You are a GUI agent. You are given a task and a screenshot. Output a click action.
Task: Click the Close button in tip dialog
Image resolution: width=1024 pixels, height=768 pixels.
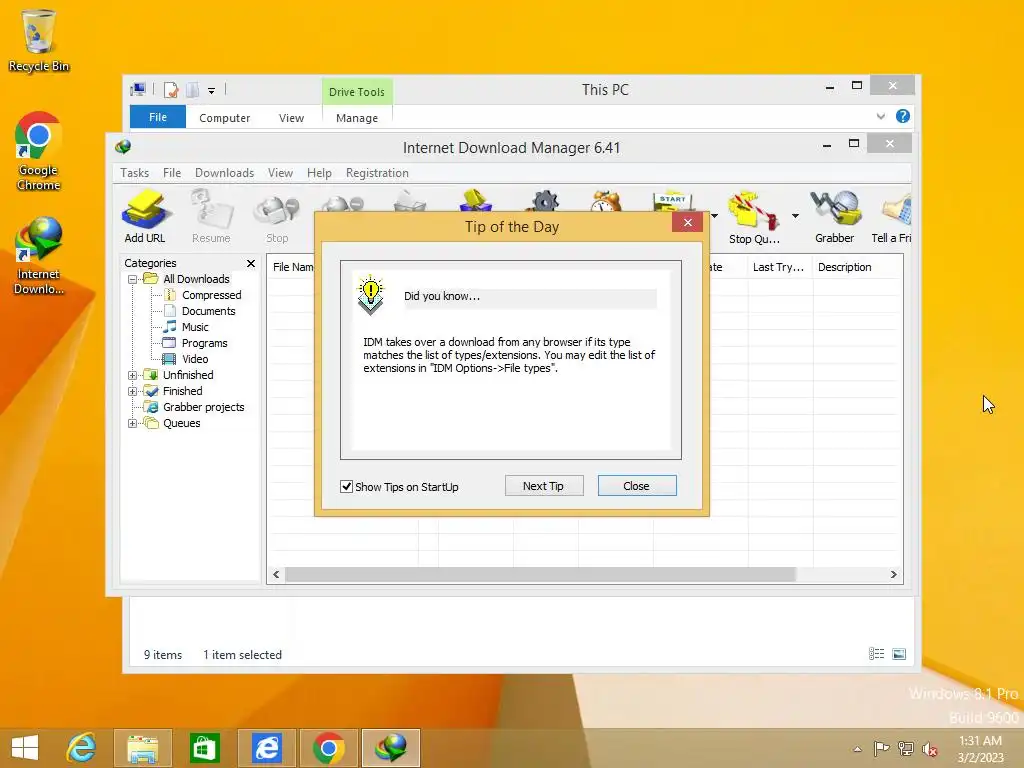pos(637,486)
